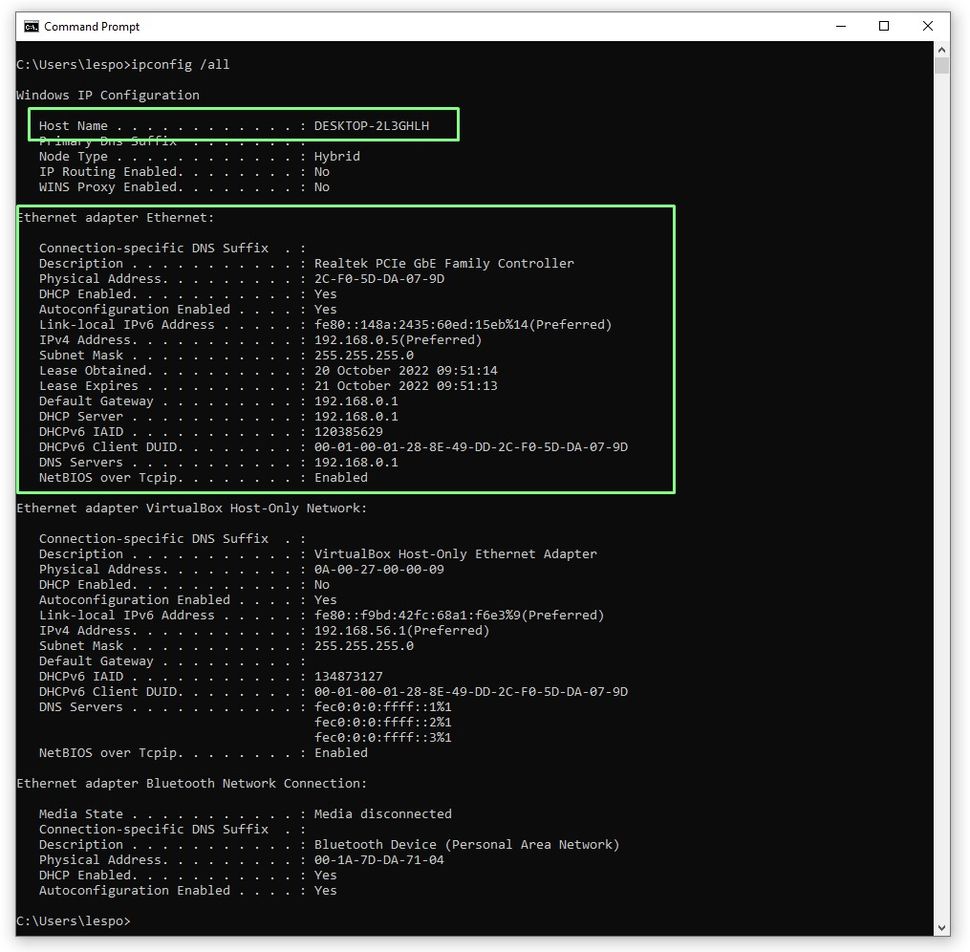Click the Bluetooth Network Connection section header
The height and width of the screenshot is (952, 970).
coord(195,783)
